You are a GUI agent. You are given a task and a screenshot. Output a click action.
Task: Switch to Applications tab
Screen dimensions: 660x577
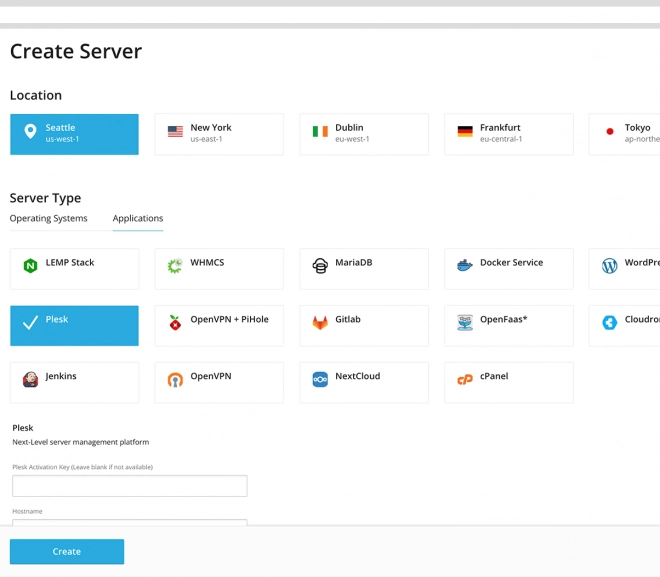click(x=138, y=218)
